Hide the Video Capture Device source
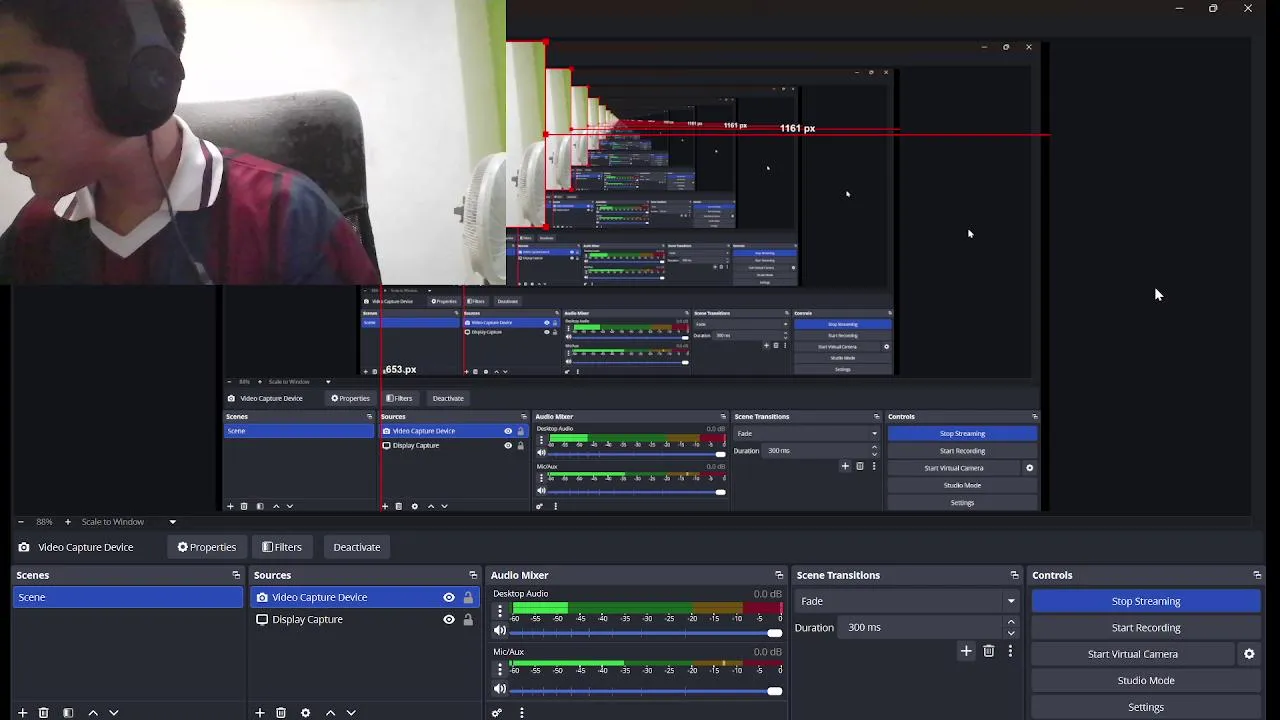Viewport: 1280px width, 720px height. tap(449, 597)
